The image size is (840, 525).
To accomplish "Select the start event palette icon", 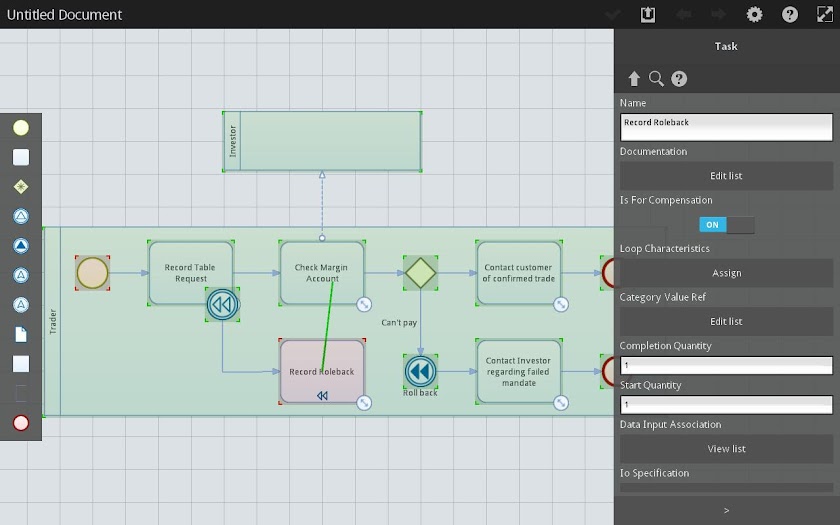I will coord(21,128).
